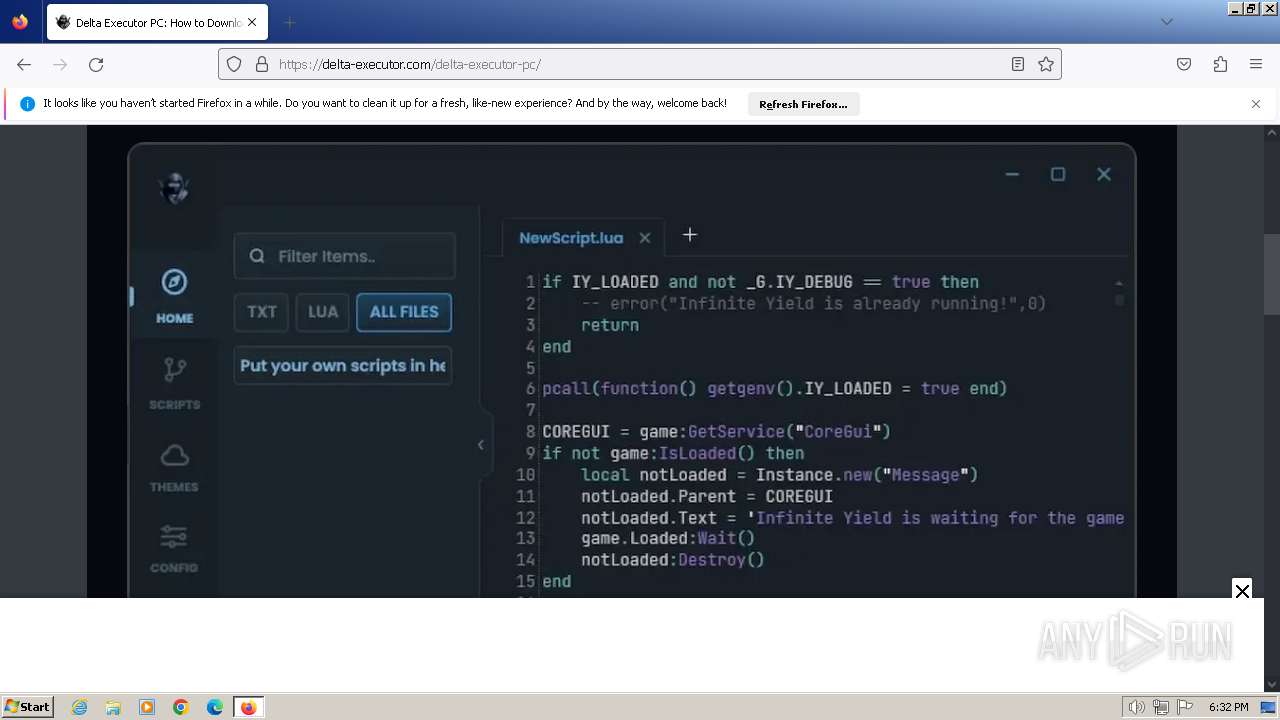The height and width of the screenshot is (720, 1280).
Task: Click the system clock 6:32 PM
Action: 1228,707
